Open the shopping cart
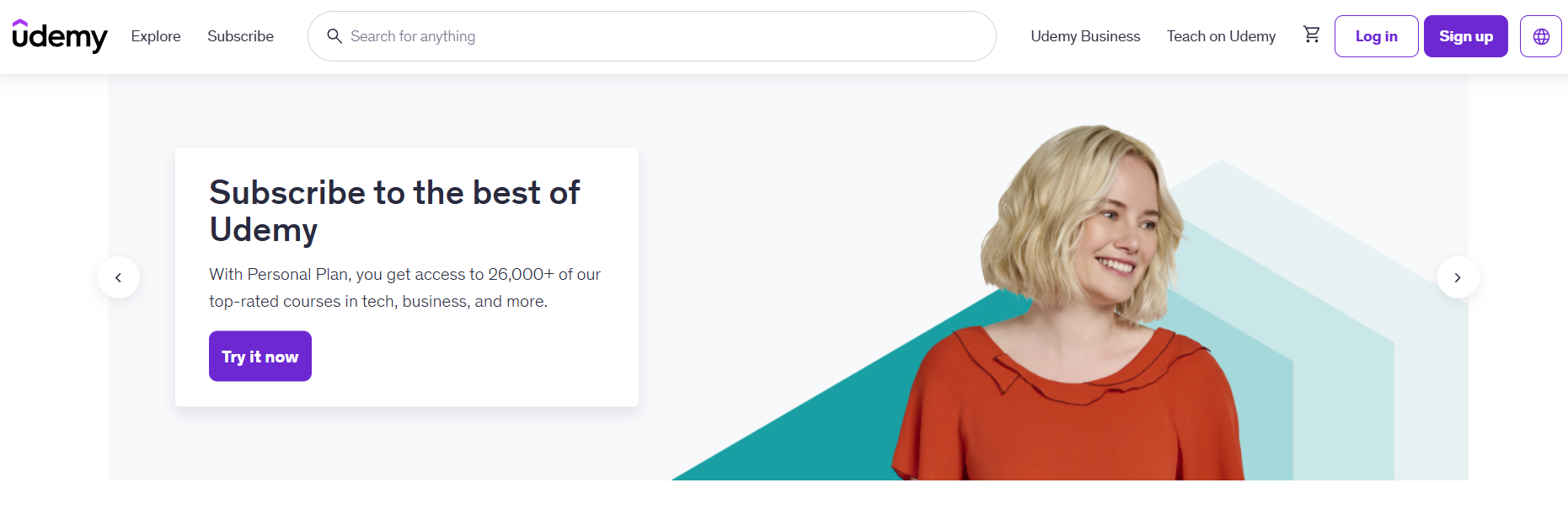 [1311, 35]
